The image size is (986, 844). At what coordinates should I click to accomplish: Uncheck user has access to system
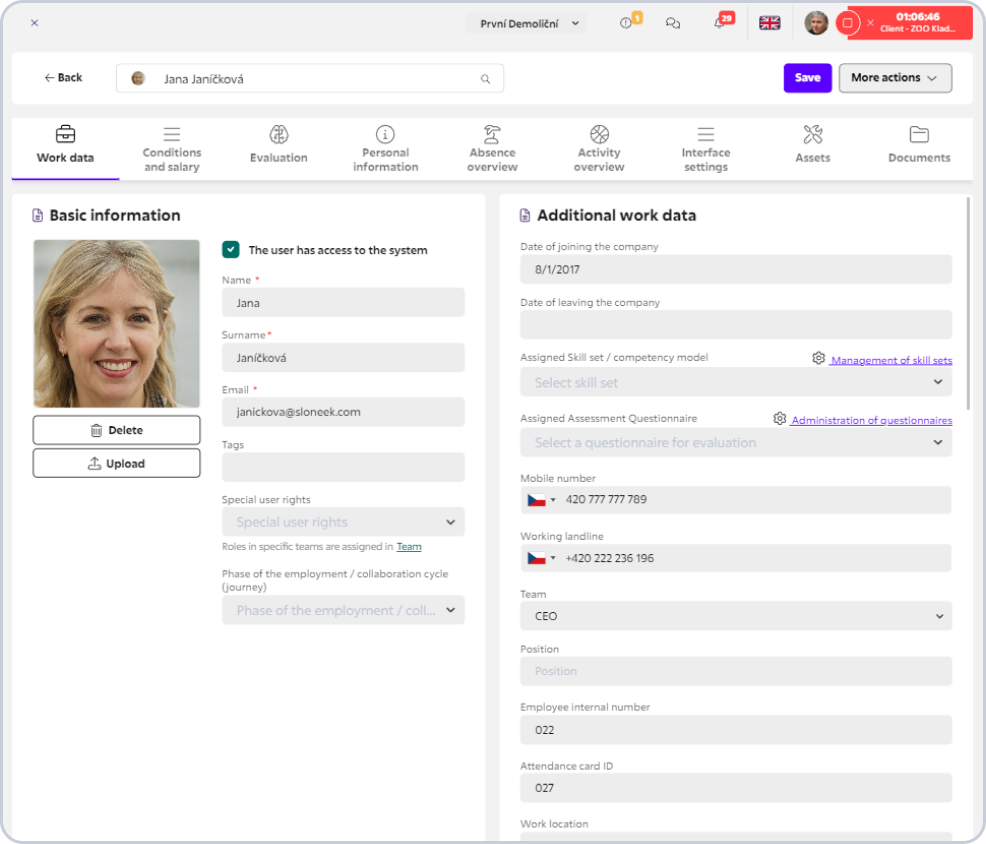[231, 250]
